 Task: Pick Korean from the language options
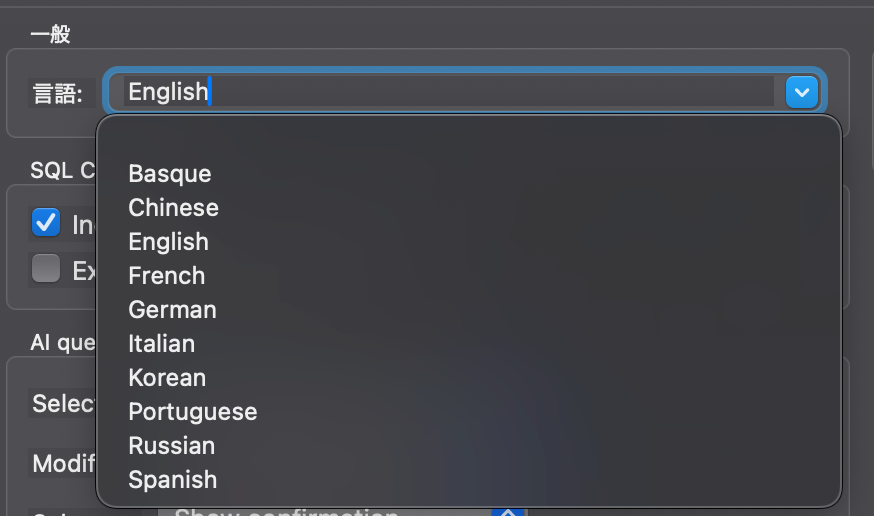point(167,378)
